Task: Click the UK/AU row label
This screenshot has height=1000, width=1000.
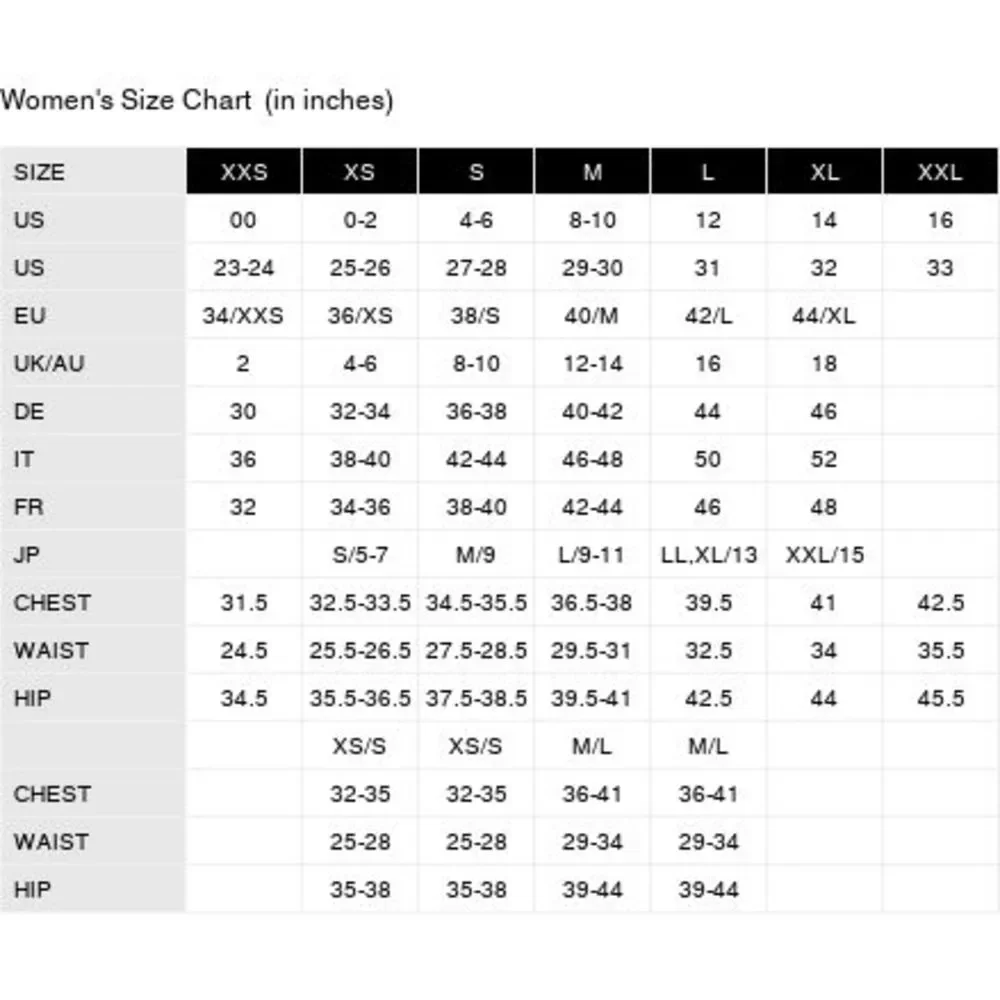Action: point(49,364)
